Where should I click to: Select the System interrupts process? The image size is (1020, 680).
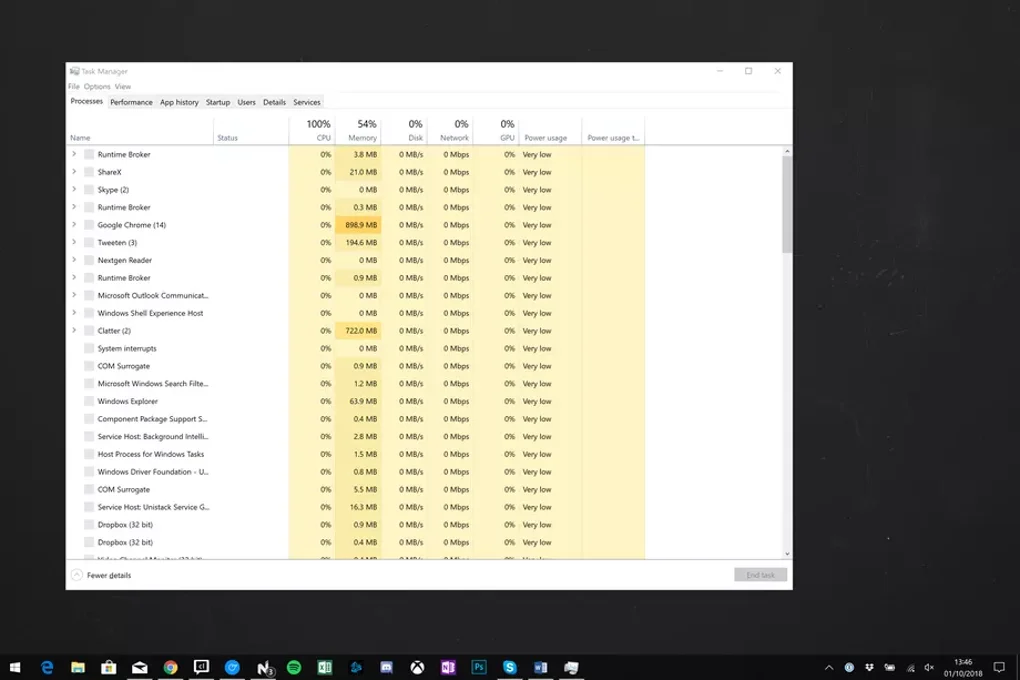tap(356, 348)
